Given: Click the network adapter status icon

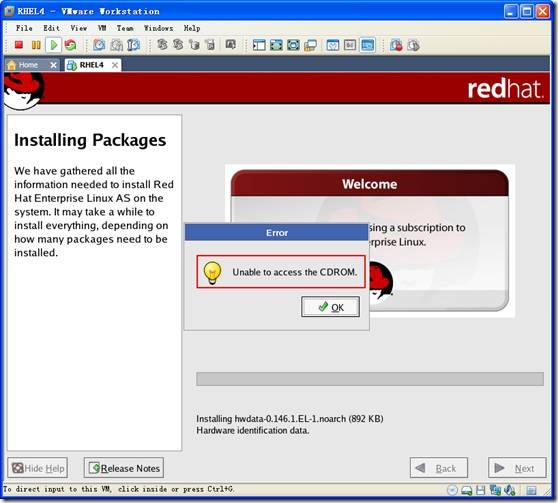Looking at the screenshot, I should (495, 491).
